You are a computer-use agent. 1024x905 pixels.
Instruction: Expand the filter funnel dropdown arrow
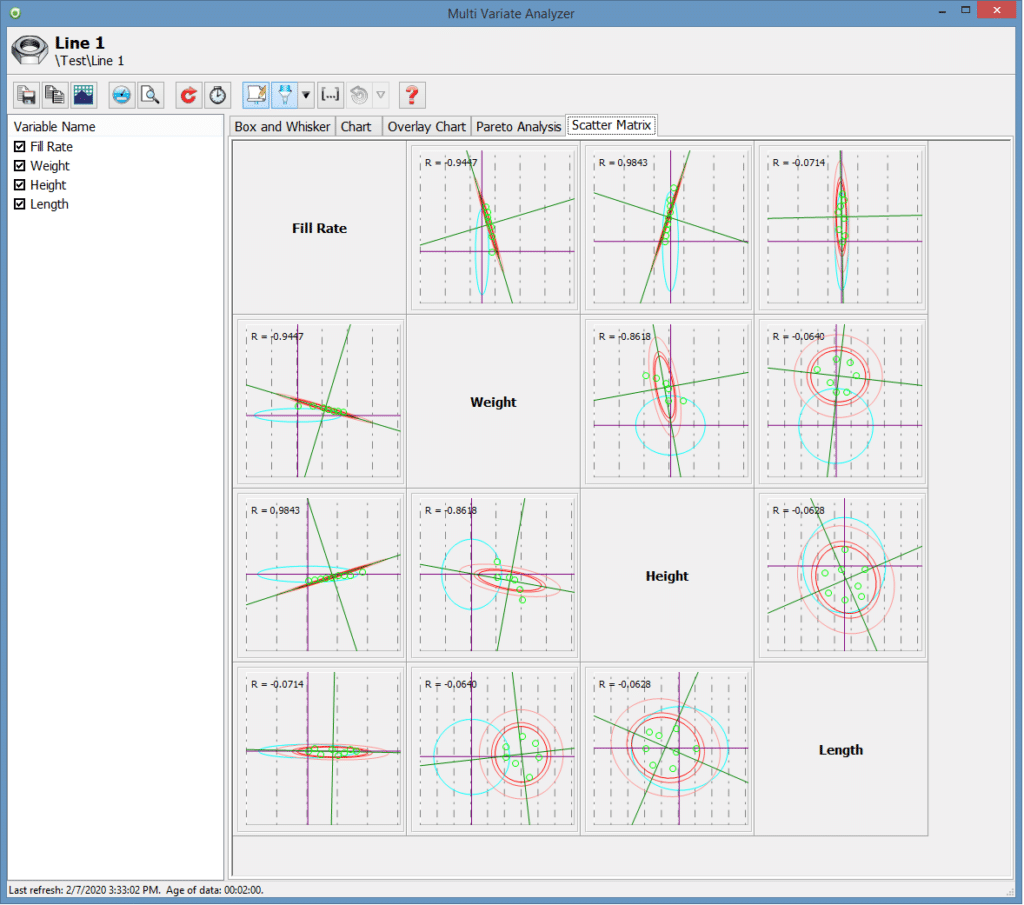(306, 95)
